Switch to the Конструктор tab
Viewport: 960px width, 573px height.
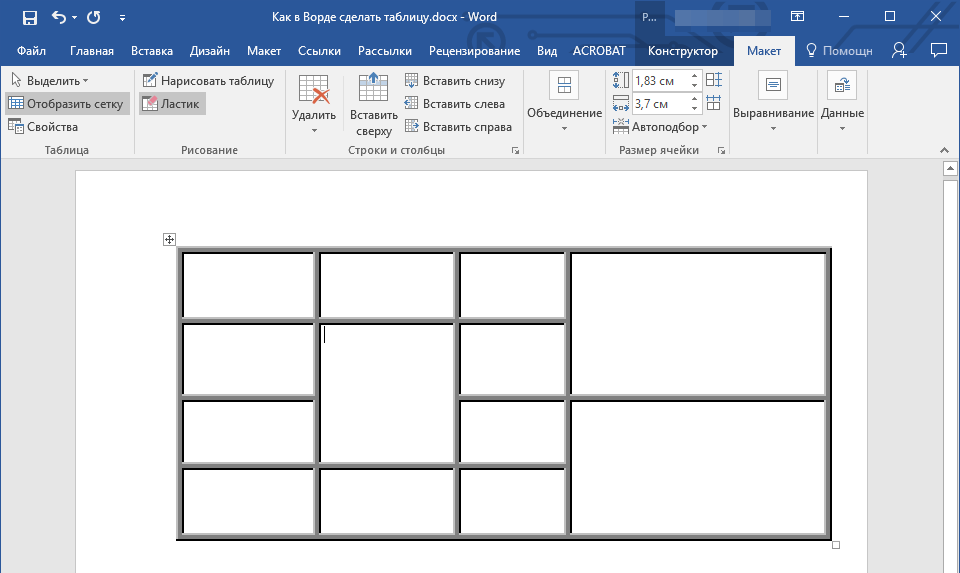(683, 51)
